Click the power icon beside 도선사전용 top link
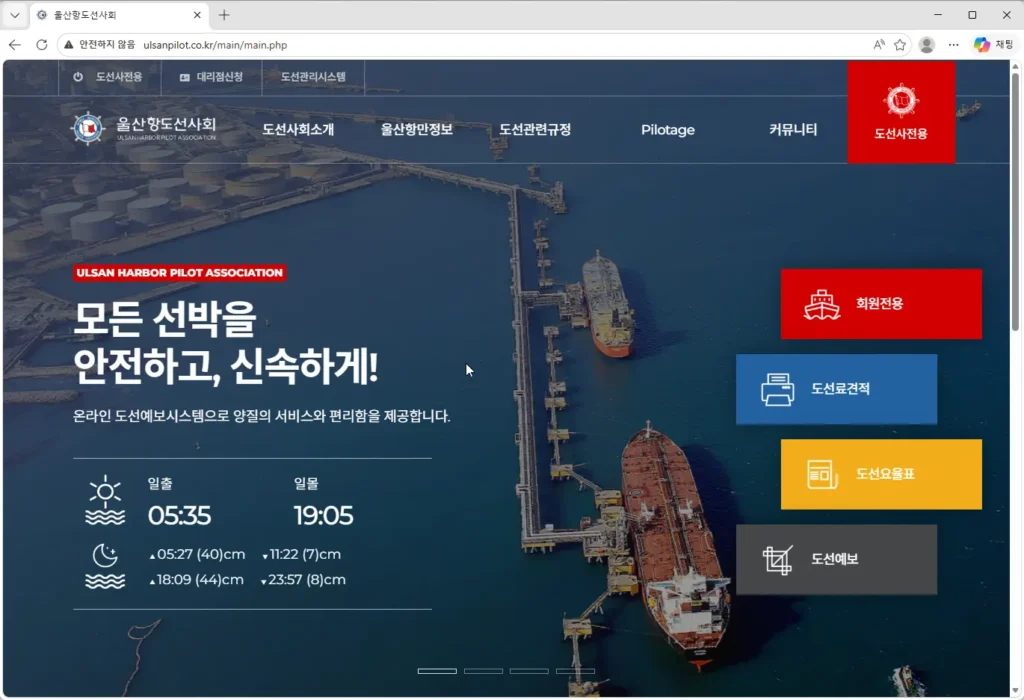Viewport: 1024px width, 700px height. [x=78, y=77]
